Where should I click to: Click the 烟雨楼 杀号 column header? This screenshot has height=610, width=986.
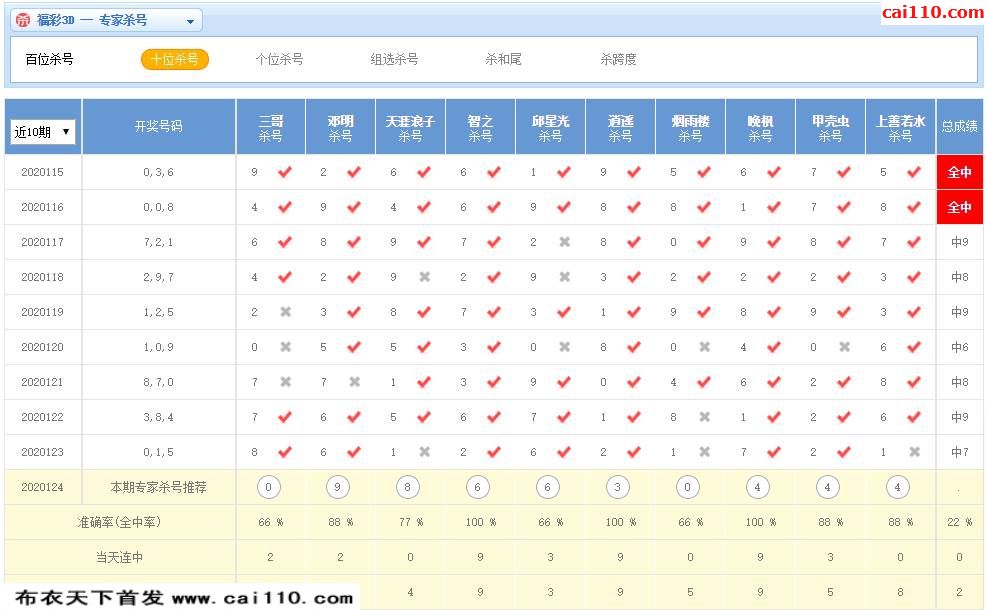[x=690, y=128]
